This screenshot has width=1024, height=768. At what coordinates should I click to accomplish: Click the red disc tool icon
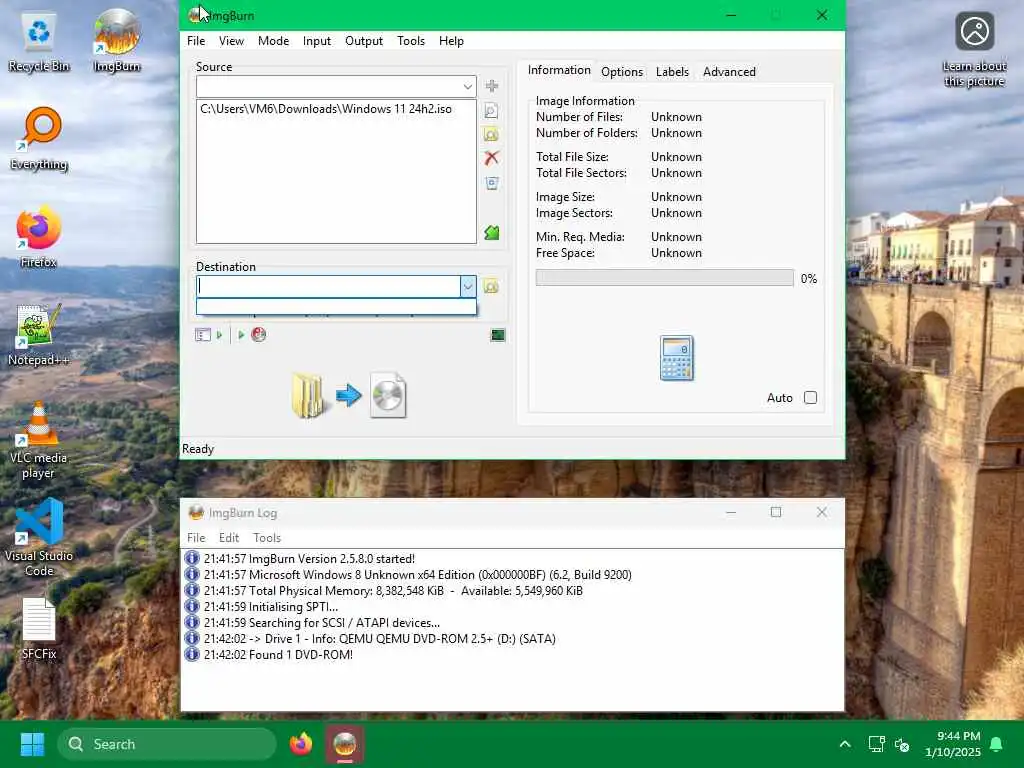tap(259, 335)
